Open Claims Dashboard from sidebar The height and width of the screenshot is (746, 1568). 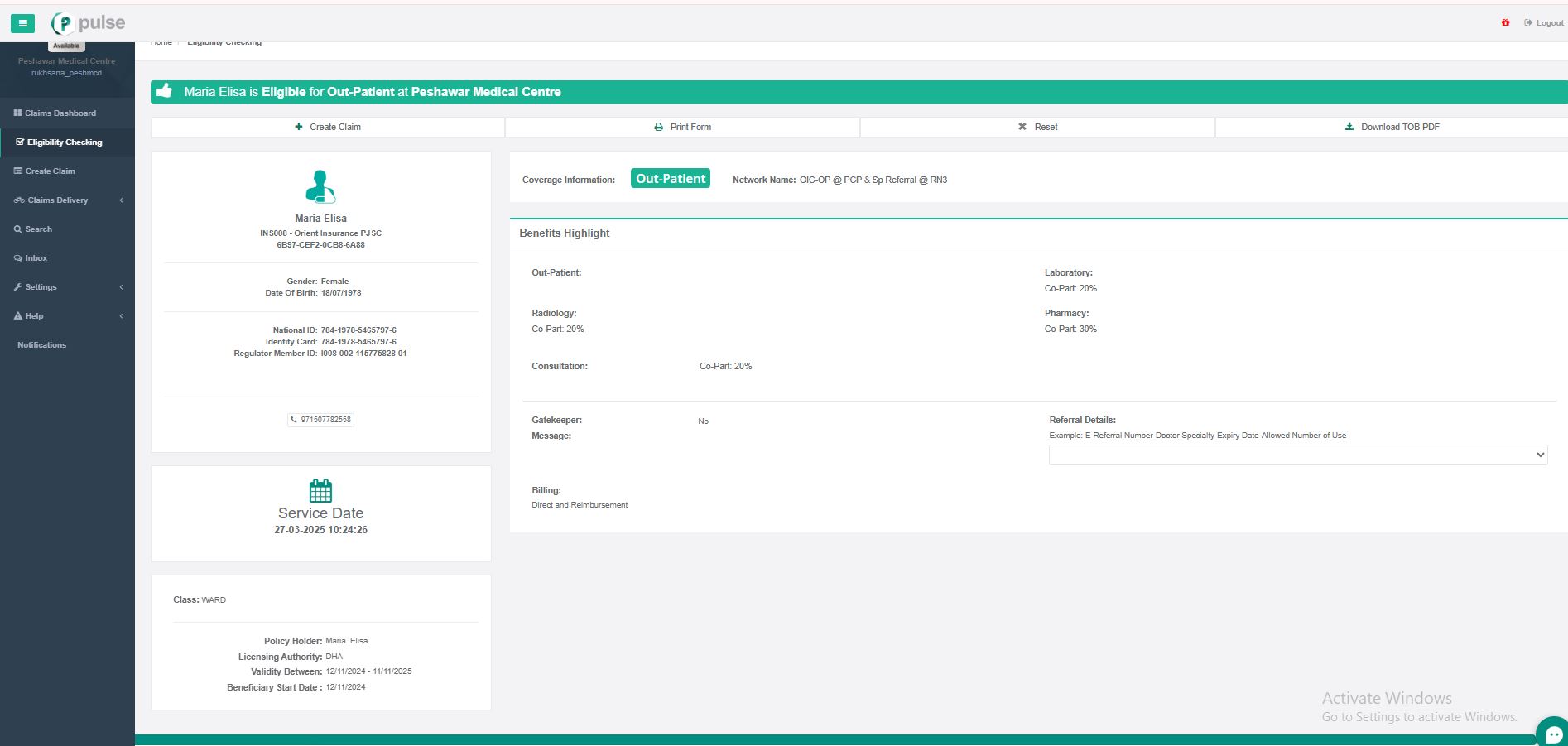[x=60, y=113]
